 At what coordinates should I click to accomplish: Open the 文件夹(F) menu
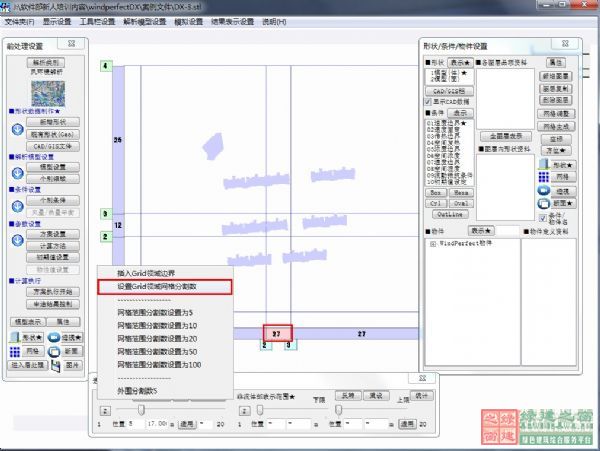point(18,21)
